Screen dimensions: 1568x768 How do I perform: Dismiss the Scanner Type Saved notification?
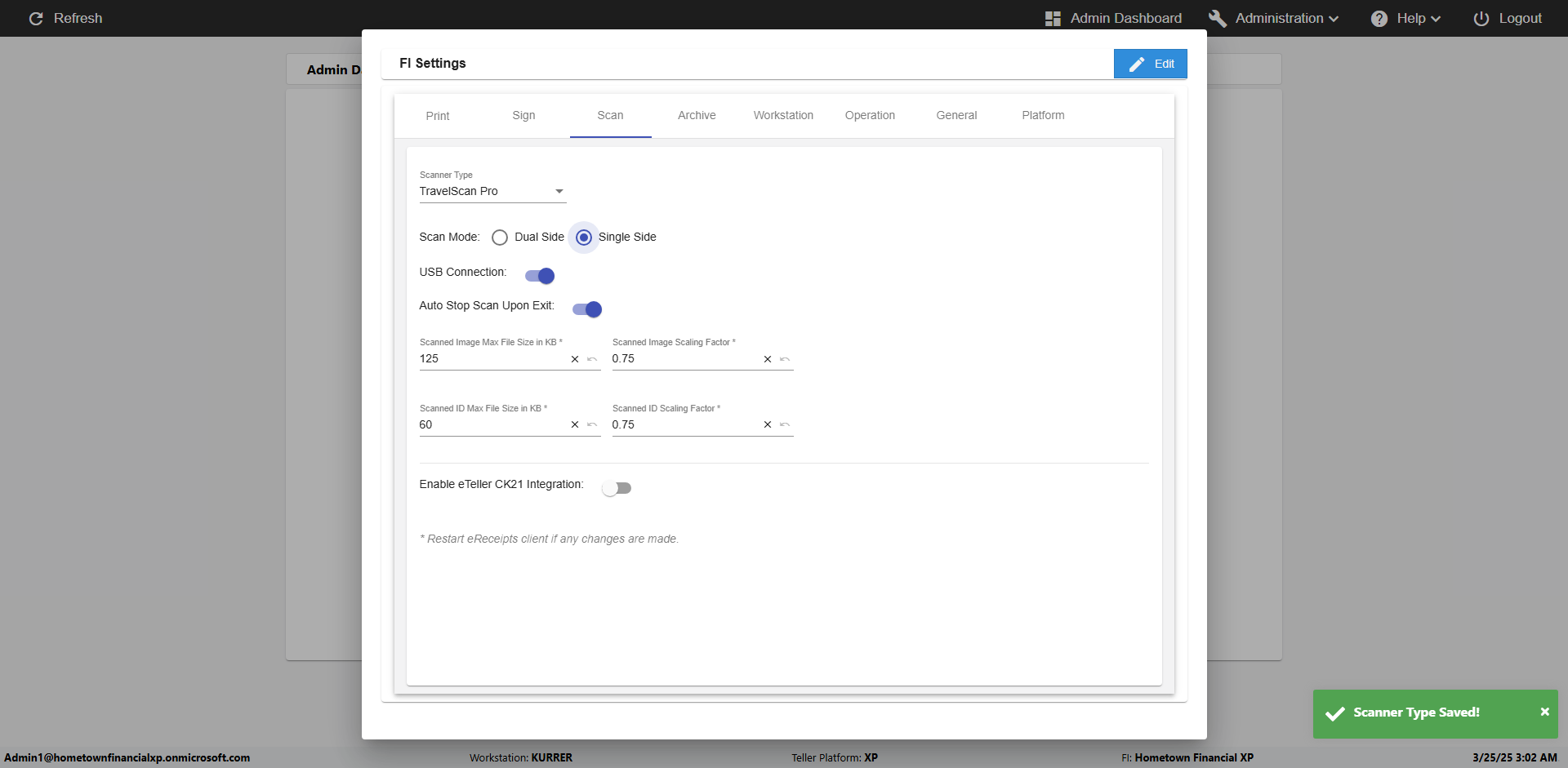click(x=1544, y=712)
